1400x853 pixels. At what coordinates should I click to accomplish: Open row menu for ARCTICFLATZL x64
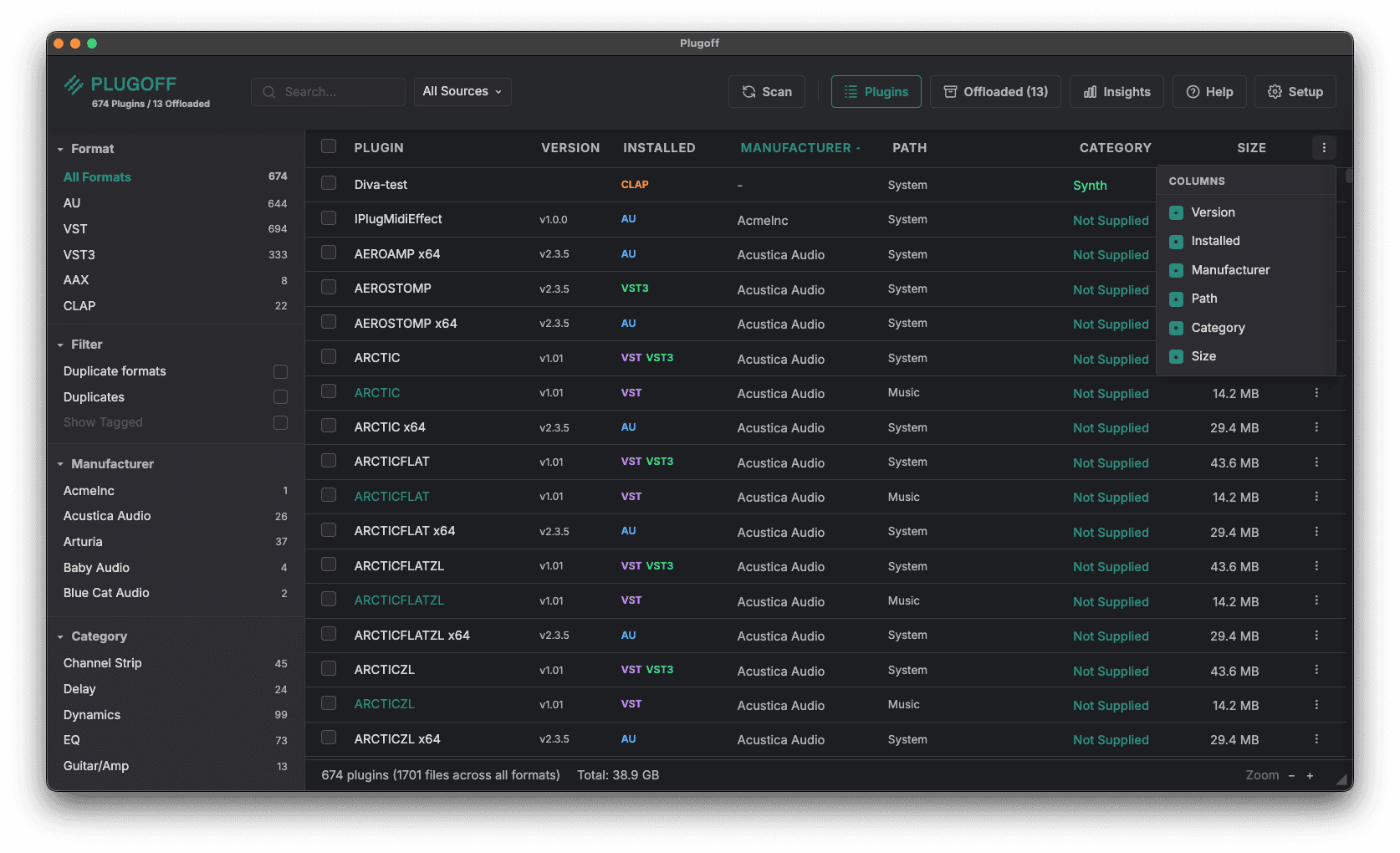click(1316, 636)
